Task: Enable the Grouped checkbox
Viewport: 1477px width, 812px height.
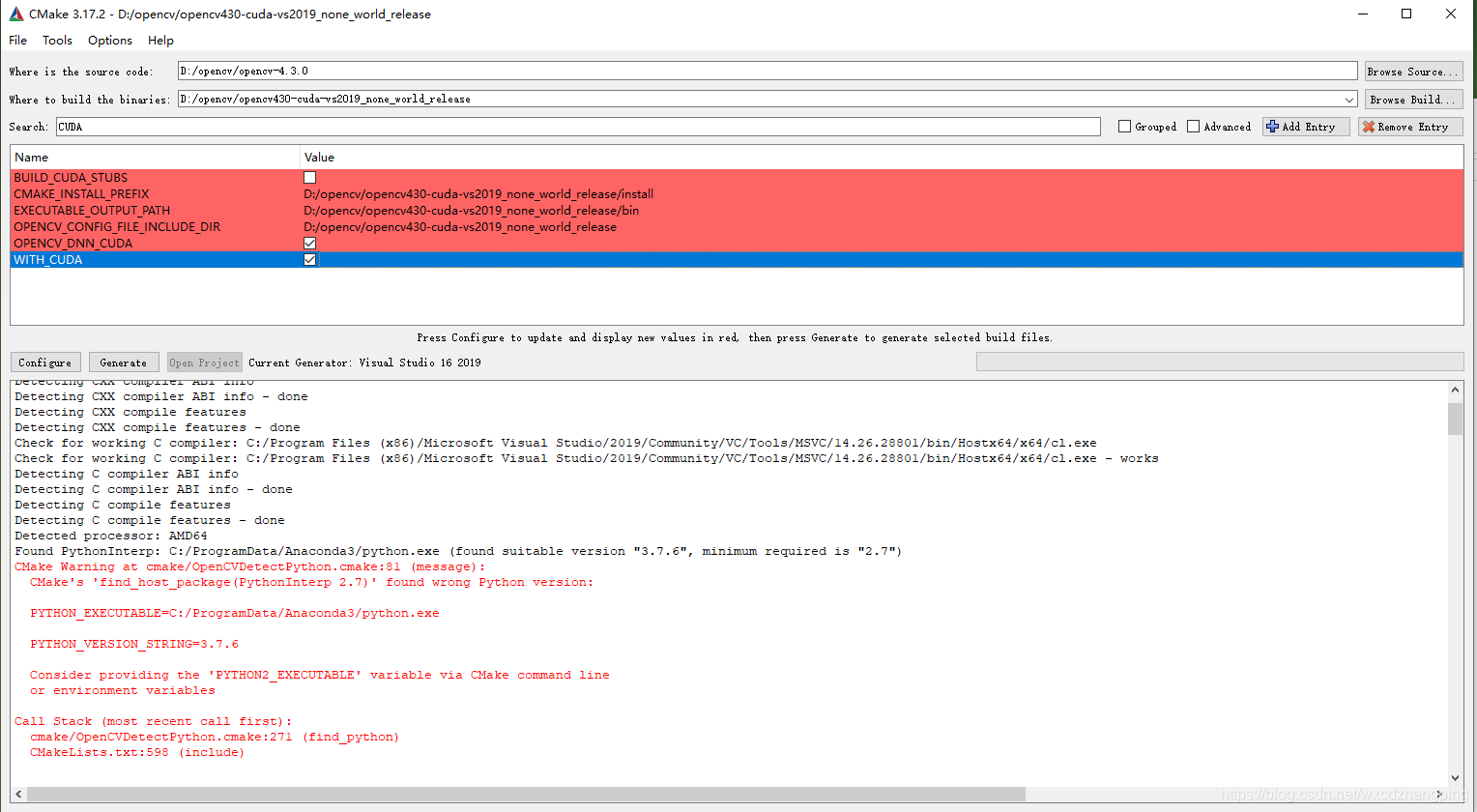Action: pyautogui.click(x=1124, y=127)
